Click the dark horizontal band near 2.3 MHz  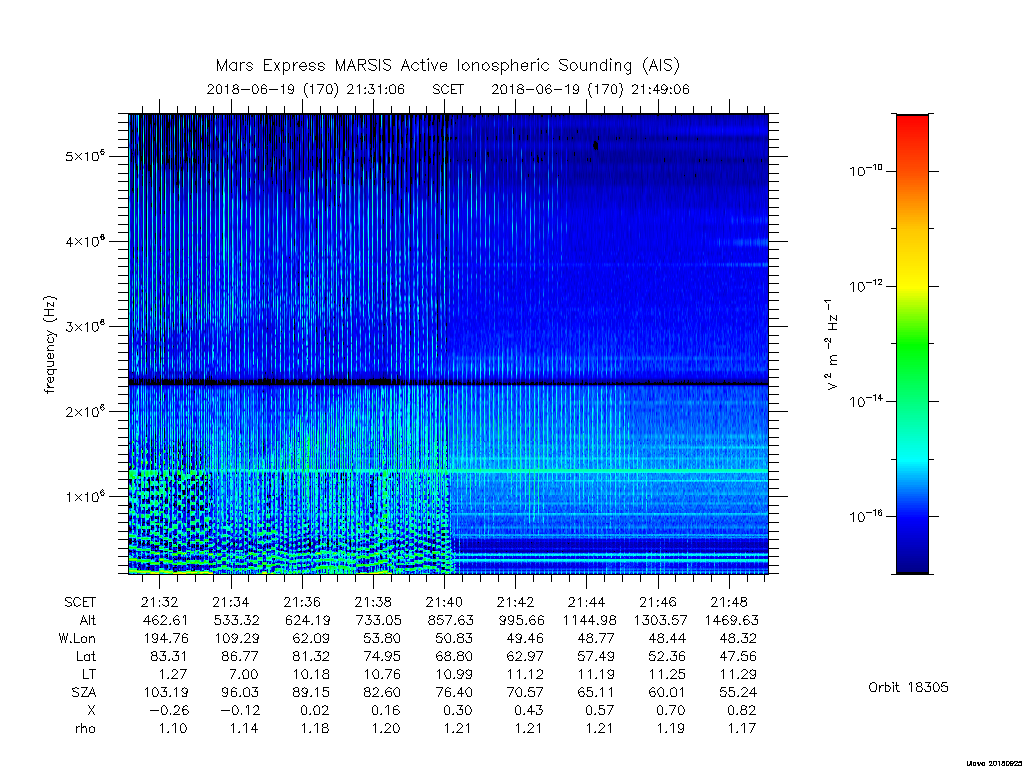[448, 382]
